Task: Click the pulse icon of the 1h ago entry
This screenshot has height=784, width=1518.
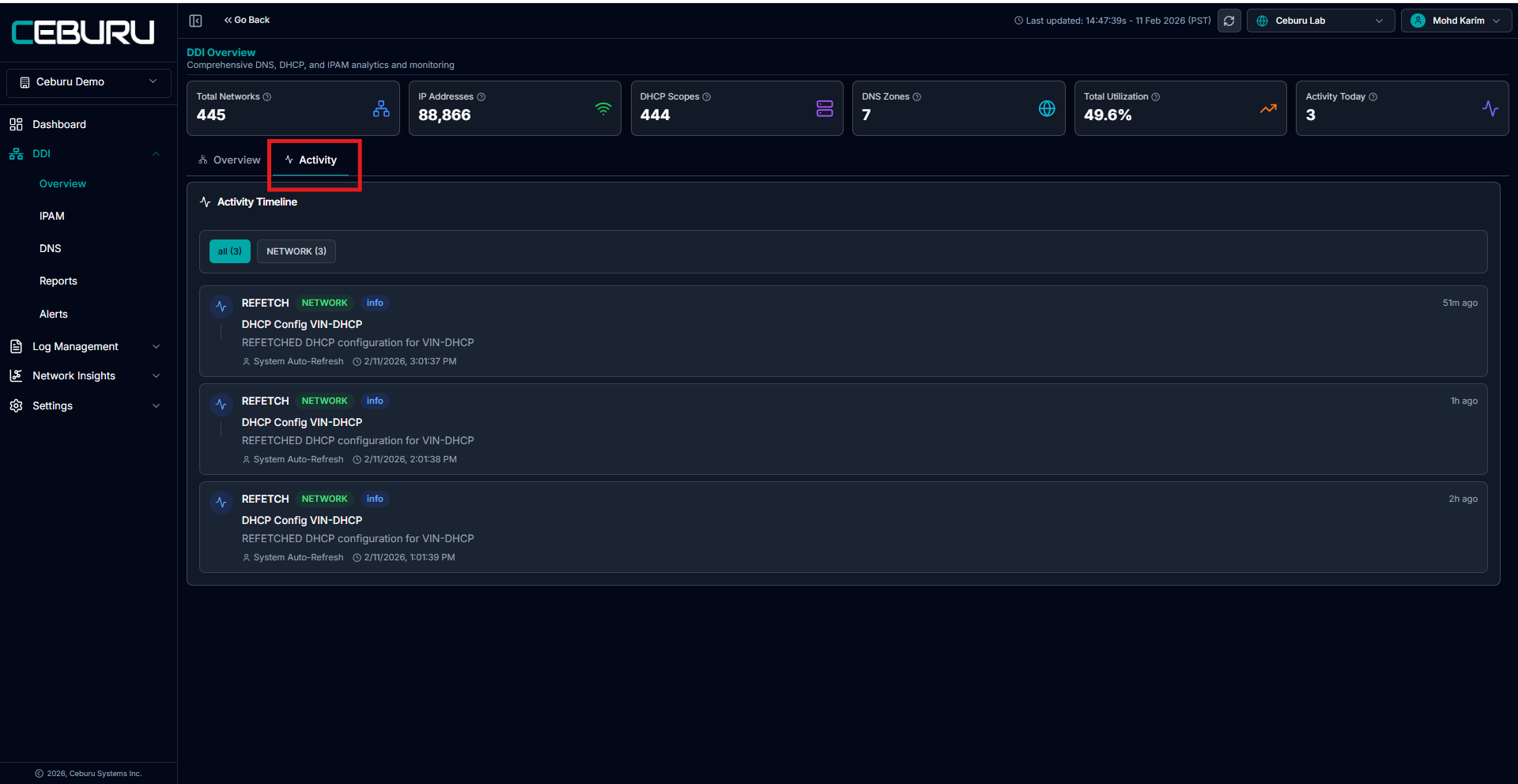Action: (221, 404)
